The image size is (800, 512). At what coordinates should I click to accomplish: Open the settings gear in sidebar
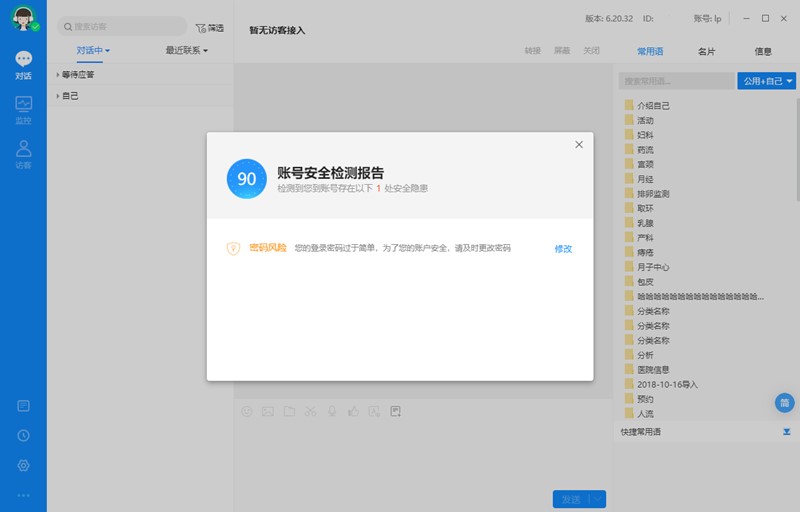coord(23,466)
